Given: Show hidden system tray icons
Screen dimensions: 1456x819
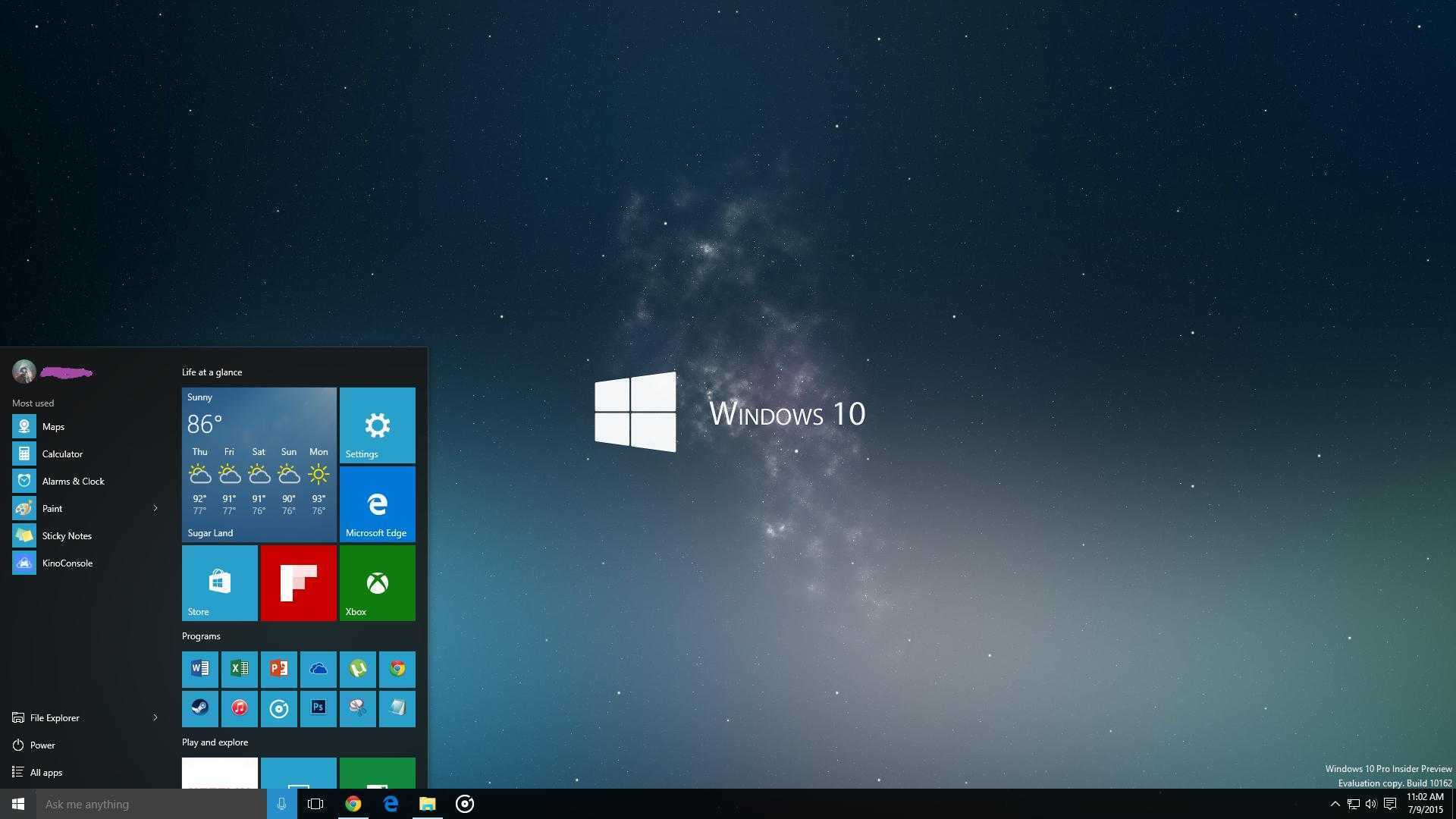Looking at the screenshot, I should 1335,805.
